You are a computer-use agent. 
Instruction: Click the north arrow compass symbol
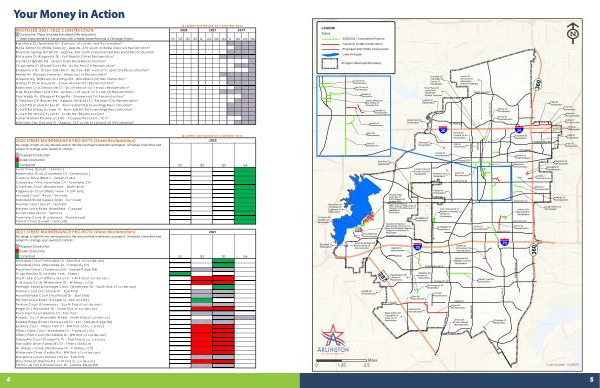click(x=573, y=33)
